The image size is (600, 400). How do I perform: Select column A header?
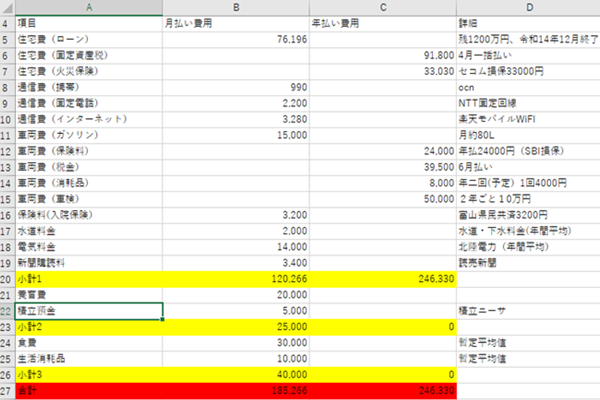tap(90, 6)
